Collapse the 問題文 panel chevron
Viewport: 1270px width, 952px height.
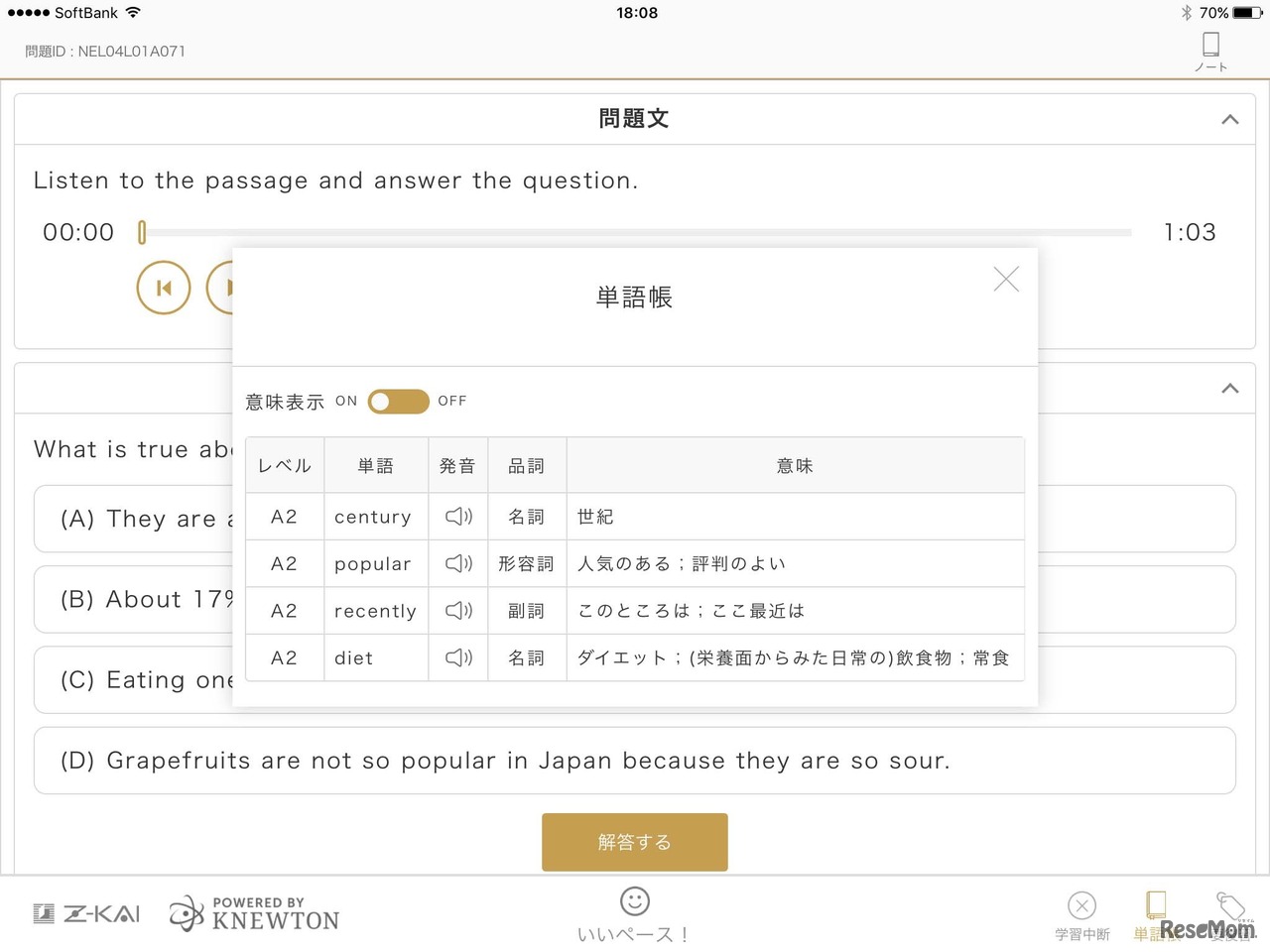[1229, 119]
